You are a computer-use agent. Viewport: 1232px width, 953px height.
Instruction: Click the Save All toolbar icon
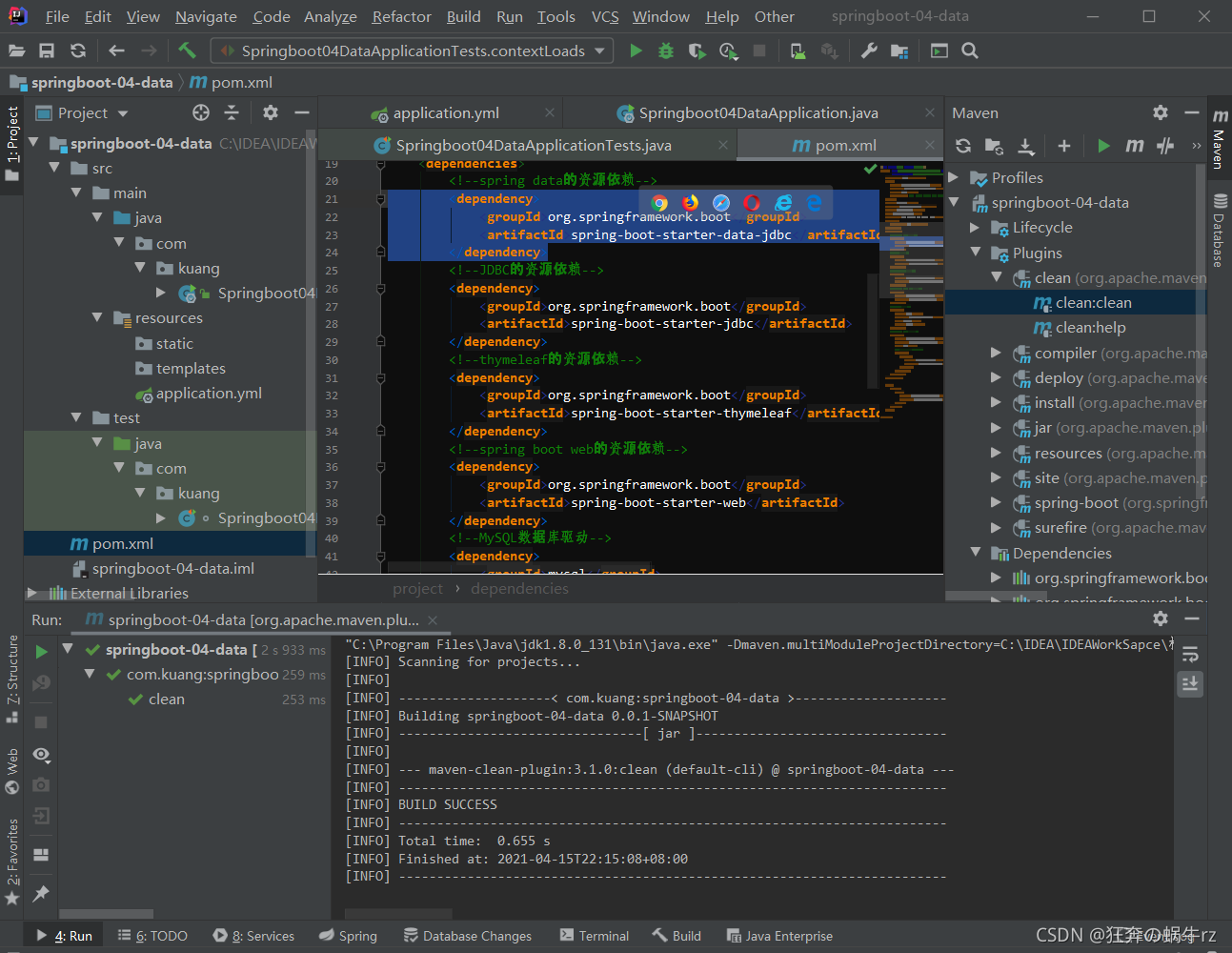47,51
